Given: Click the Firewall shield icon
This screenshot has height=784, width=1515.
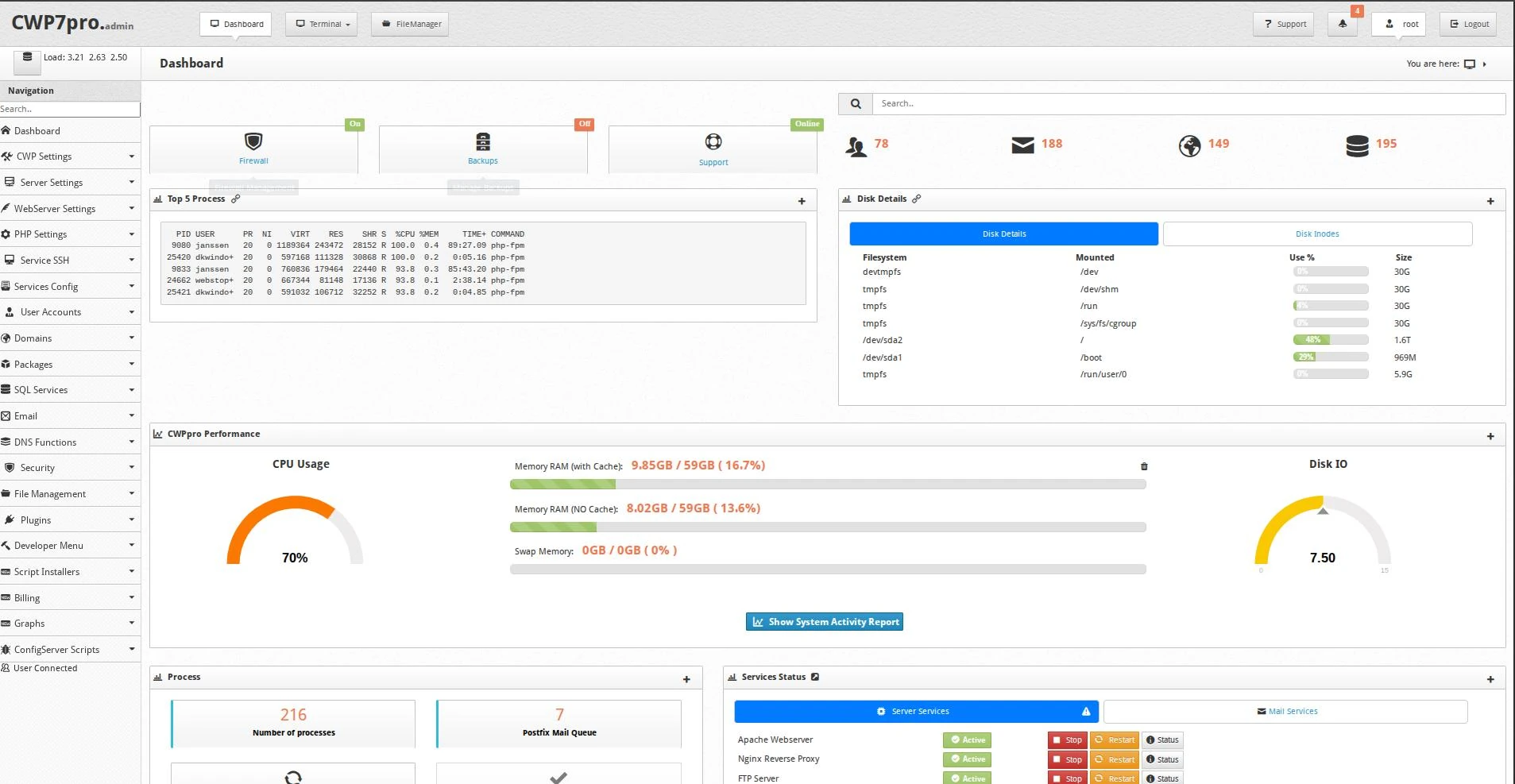Looking at the screenshot, I should (253, 142).
